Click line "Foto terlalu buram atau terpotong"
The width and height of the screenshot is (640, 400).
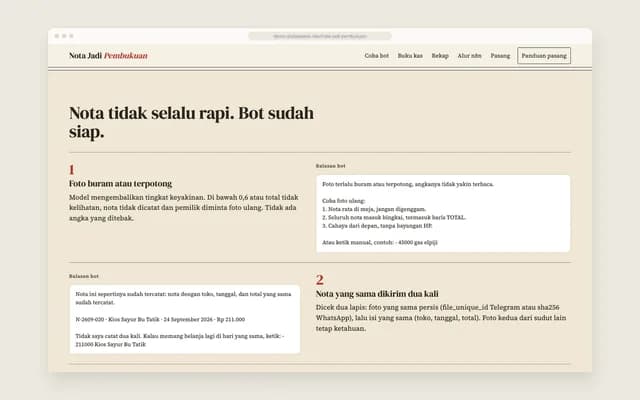pyautogui.click(x=408, y=184)
